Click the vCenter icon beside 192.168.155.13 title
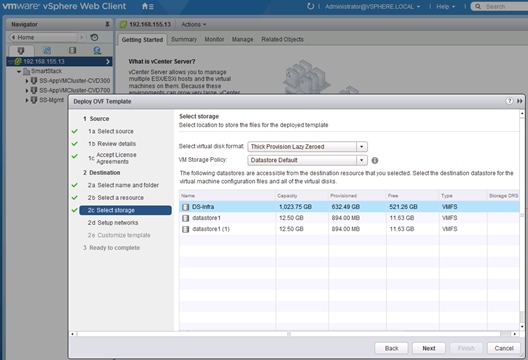 point(124,24)
